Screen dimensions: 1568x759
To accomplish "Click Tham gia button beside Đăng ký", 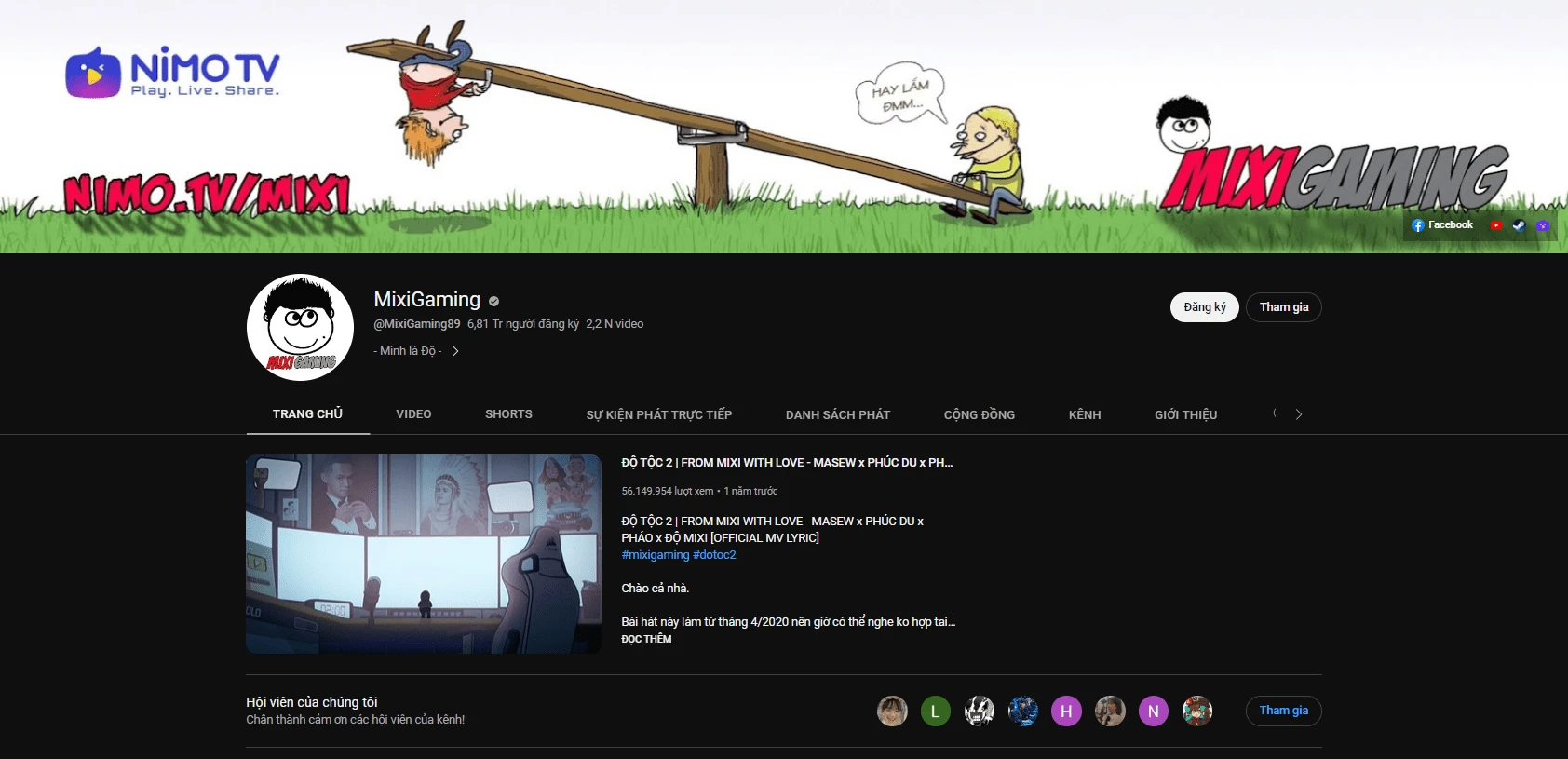I will (1284, 307).
